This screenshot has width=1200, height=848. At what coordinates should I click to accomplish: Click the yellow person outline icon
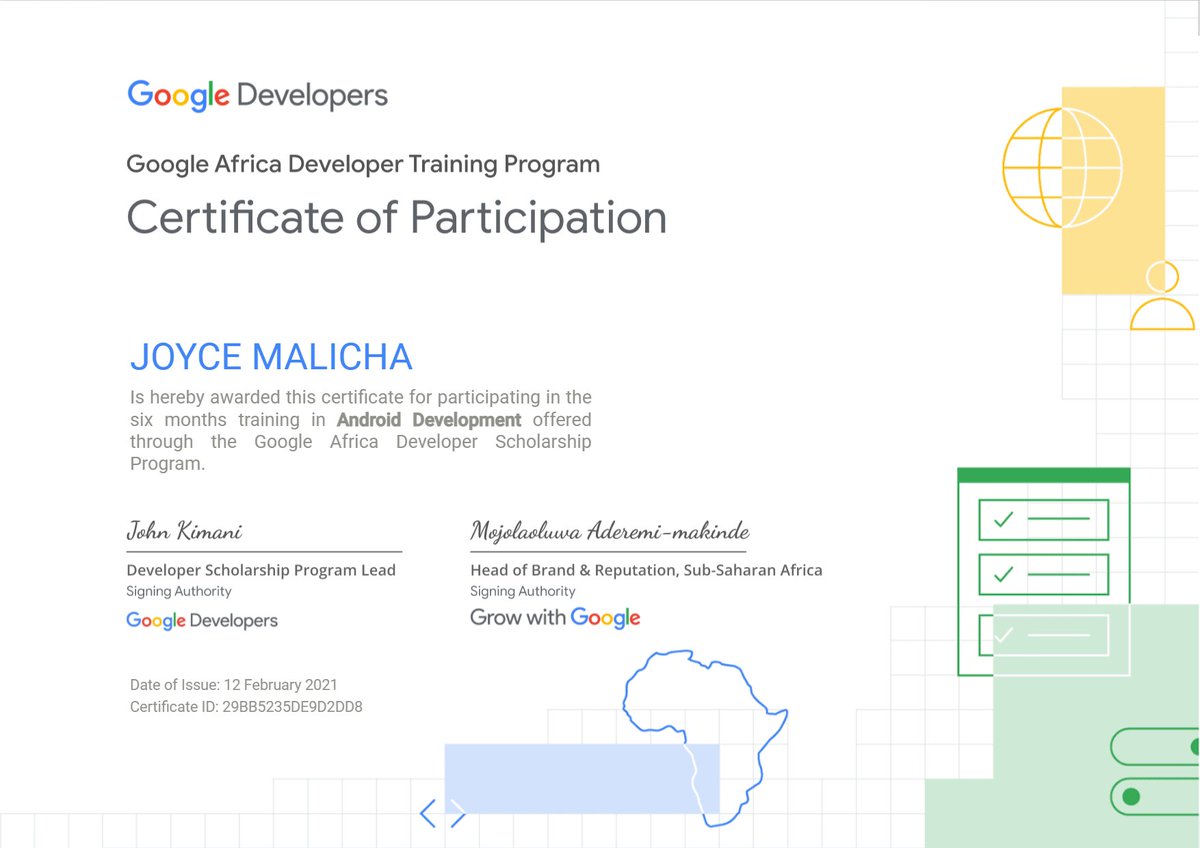pyautogui.click(x=1162, y=296)
